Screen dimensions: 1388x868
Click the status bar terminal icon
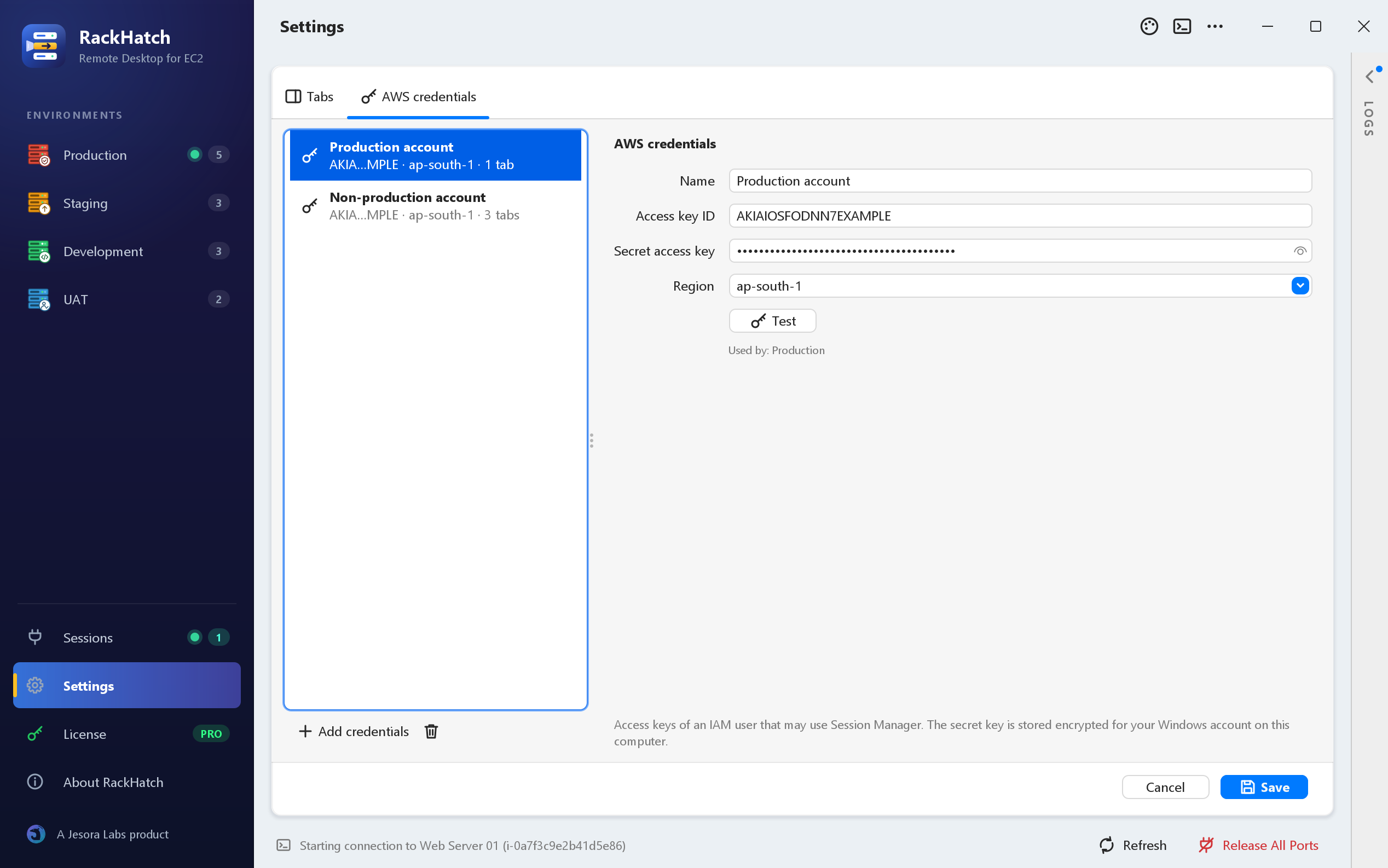[x=284, y=845]
